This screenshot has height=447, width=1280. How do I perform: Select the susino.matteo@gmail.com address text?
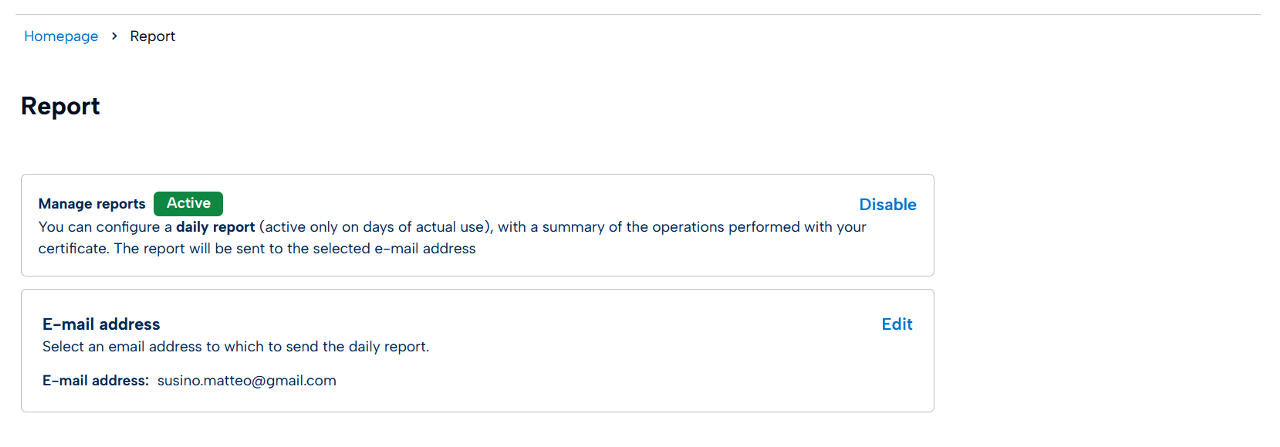coord(246,380)
